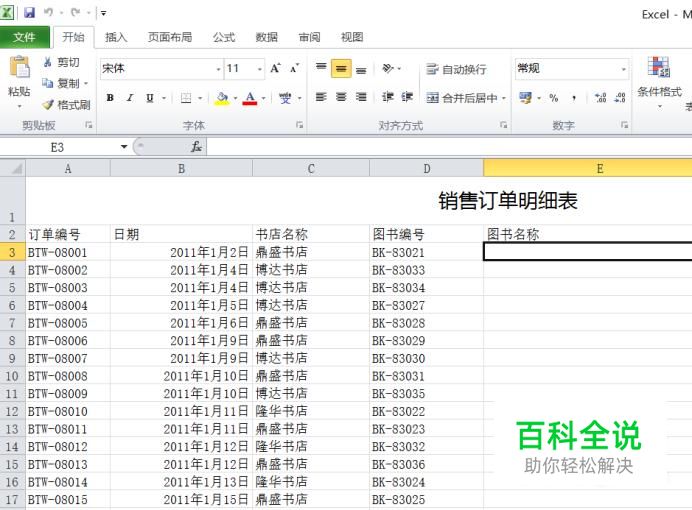Click the Paste clipboard icon
This screenshot has width=692, height=510.
click(19, 67)
